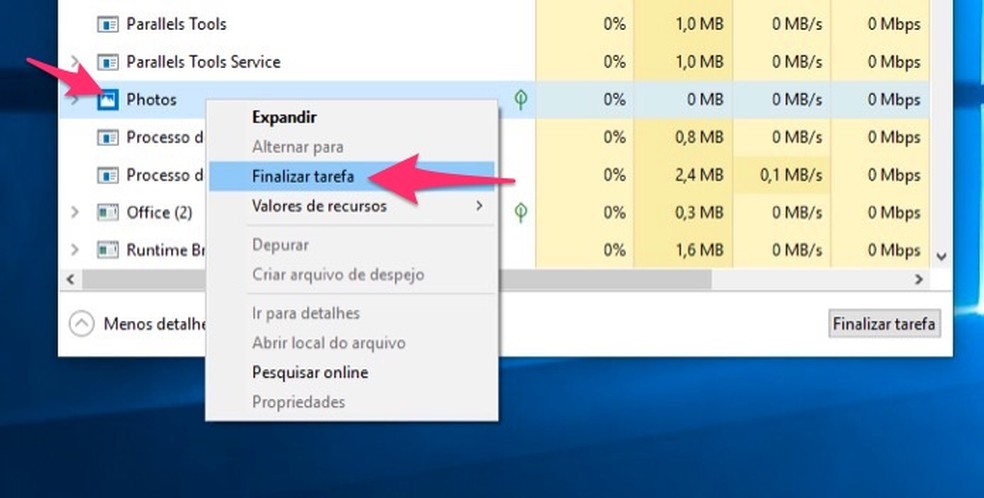Screen dimensions: 984x498
Task: Click the Menos detalhes link
Action: [x=155, y=324]
